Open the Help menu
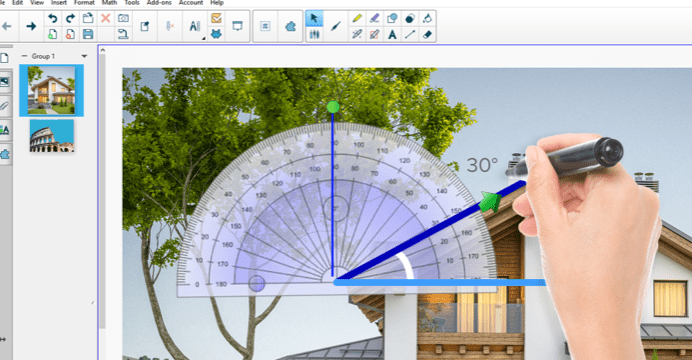 pyautogui.click(x=217, y=3)
